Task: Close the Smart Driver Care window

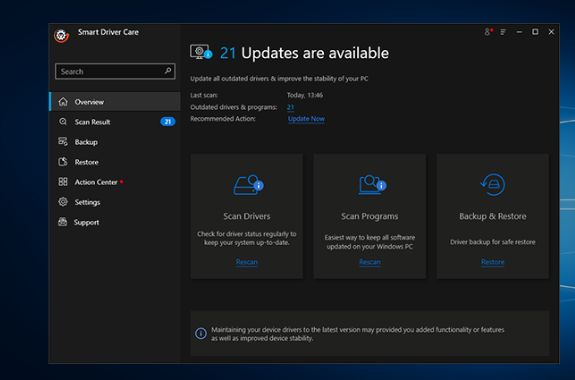Action: click(x=551, y=32)
